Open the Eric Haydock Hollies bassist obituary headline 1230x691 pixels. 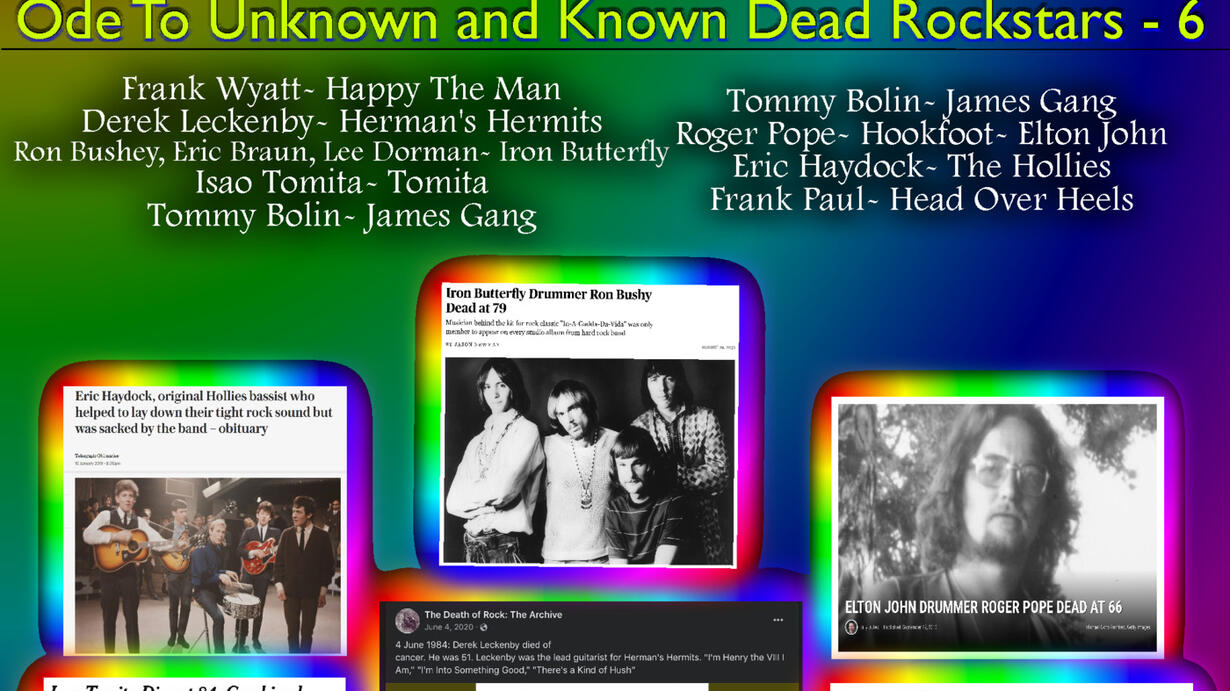pos(204,412)
